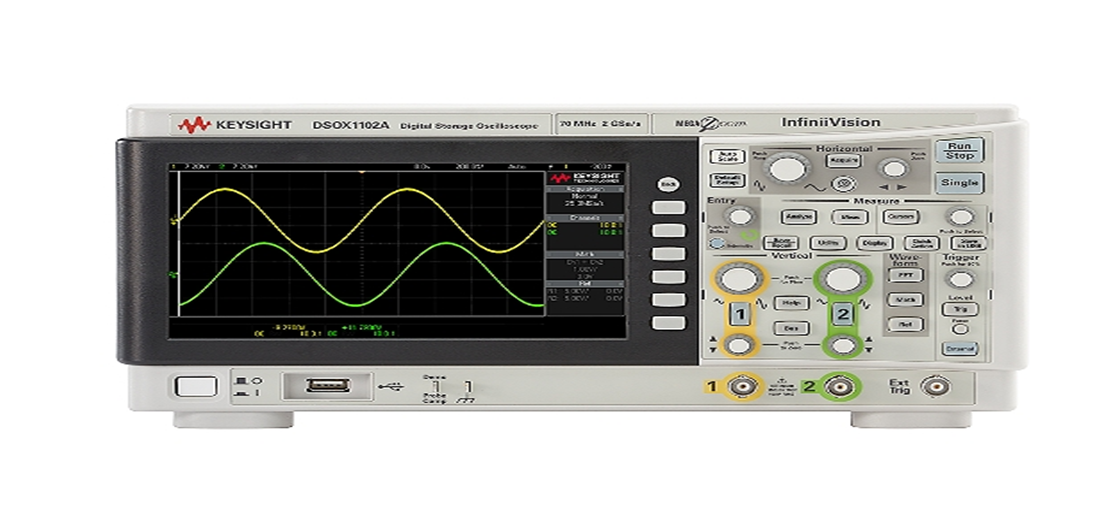This screenshot has height=521, width=1117.
Task: Click the fifth softkey beside screen
Action: 668,299
